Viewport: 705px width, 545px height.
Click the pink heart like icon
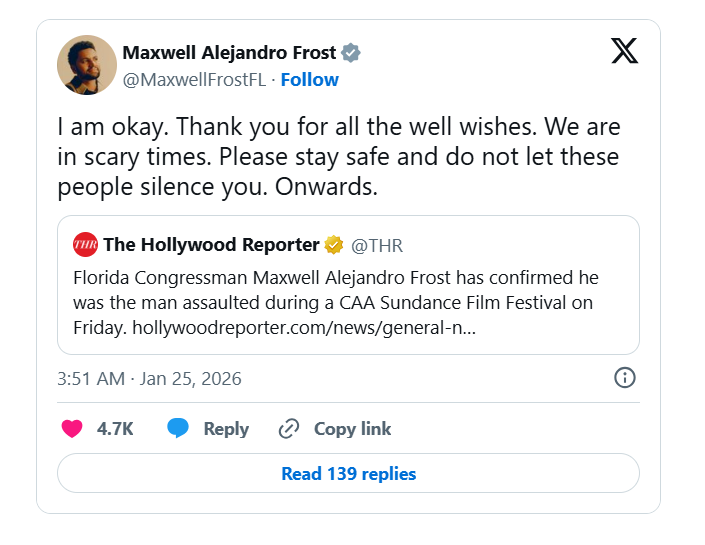pos(72,429)
